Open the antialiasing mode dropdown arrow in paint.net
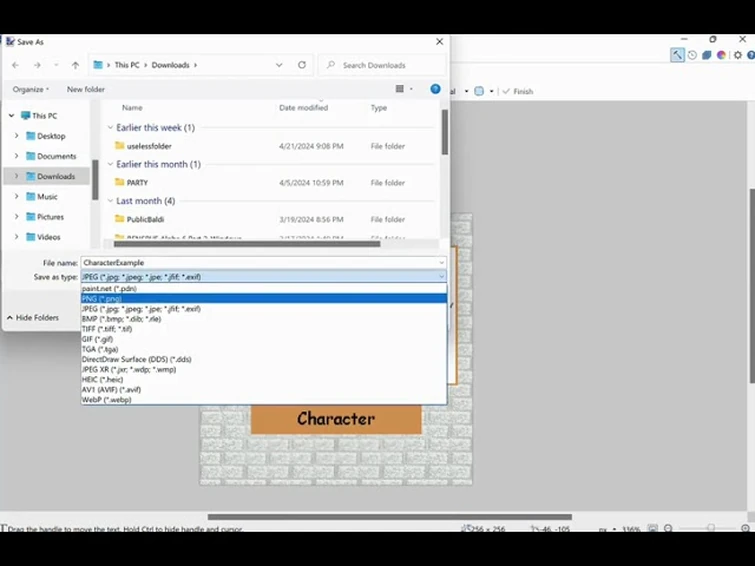The height and width of the screenshot is (566, 755). (466, 91)
